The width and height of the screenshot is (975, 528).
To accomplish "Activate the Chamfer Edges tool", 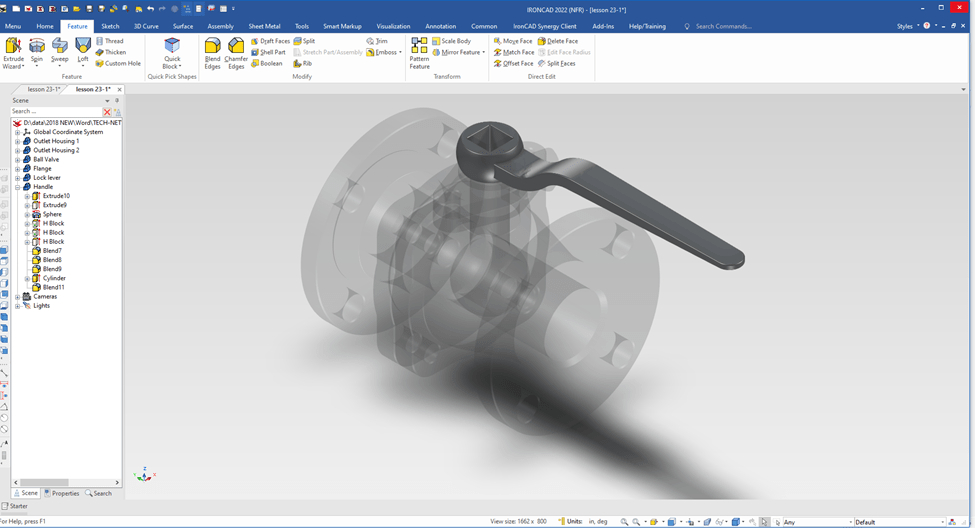I will point(236,53).
